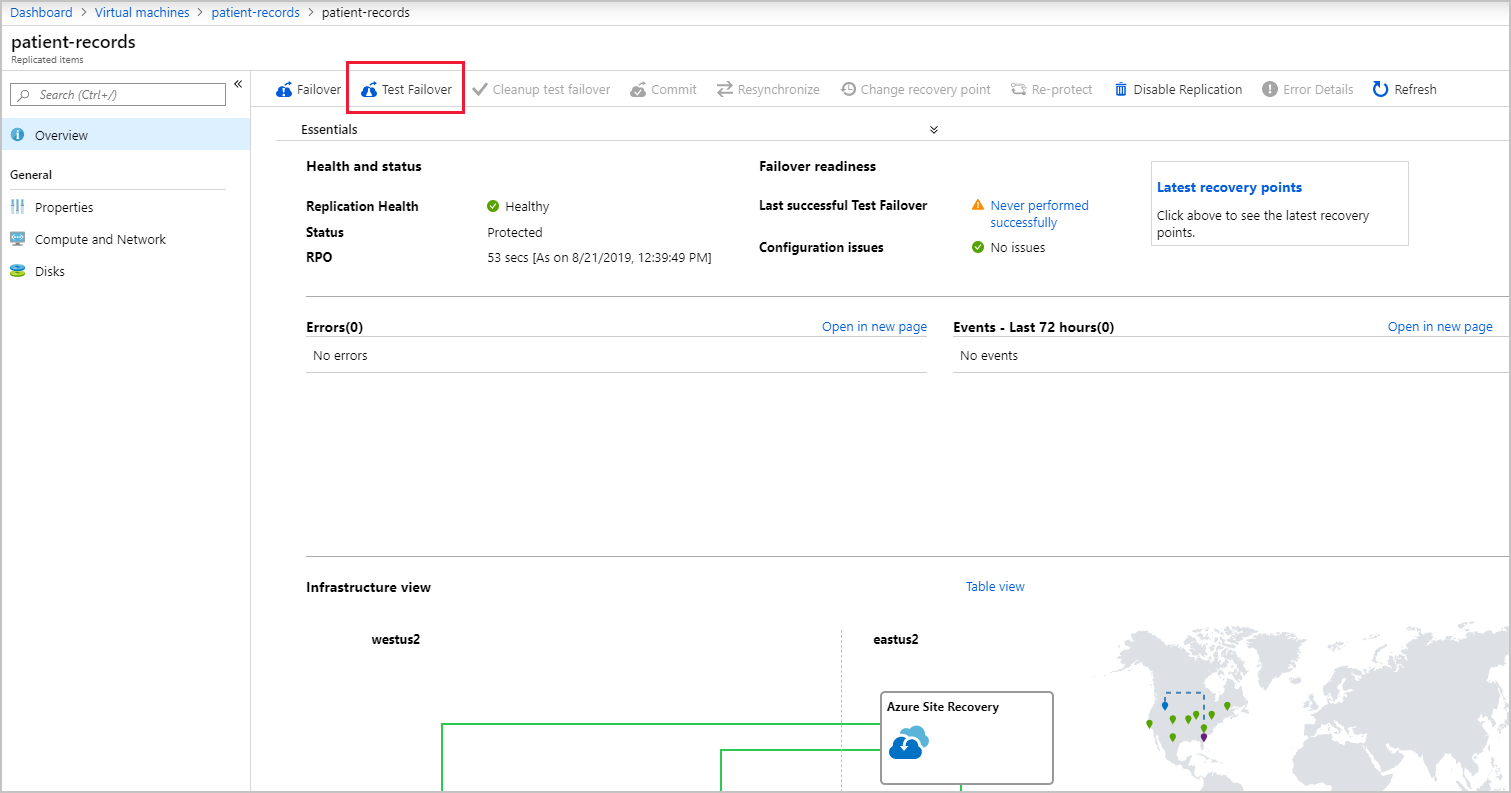The height and width of the screenshot is (793, 1511).
Task: Go to Dashboard breadcrumb
Action: click(x=41, y=13)
